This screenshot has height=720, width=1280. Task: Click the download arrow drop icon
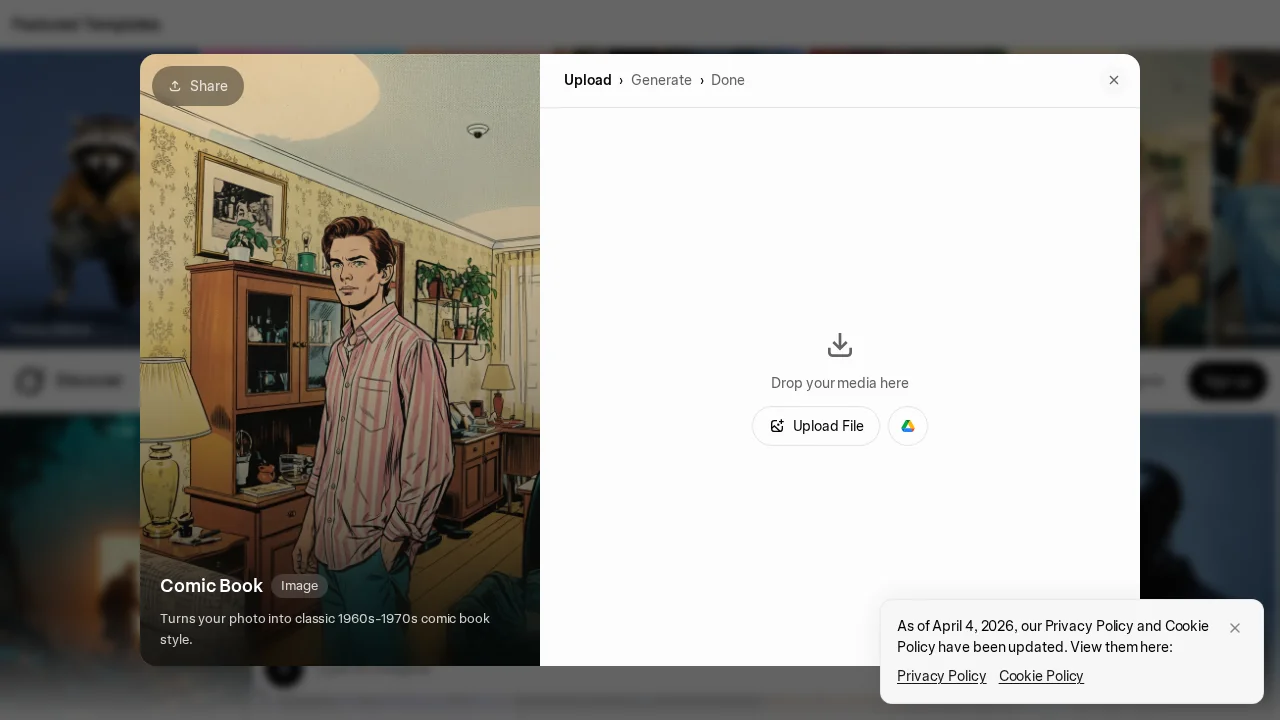(840, 345)
